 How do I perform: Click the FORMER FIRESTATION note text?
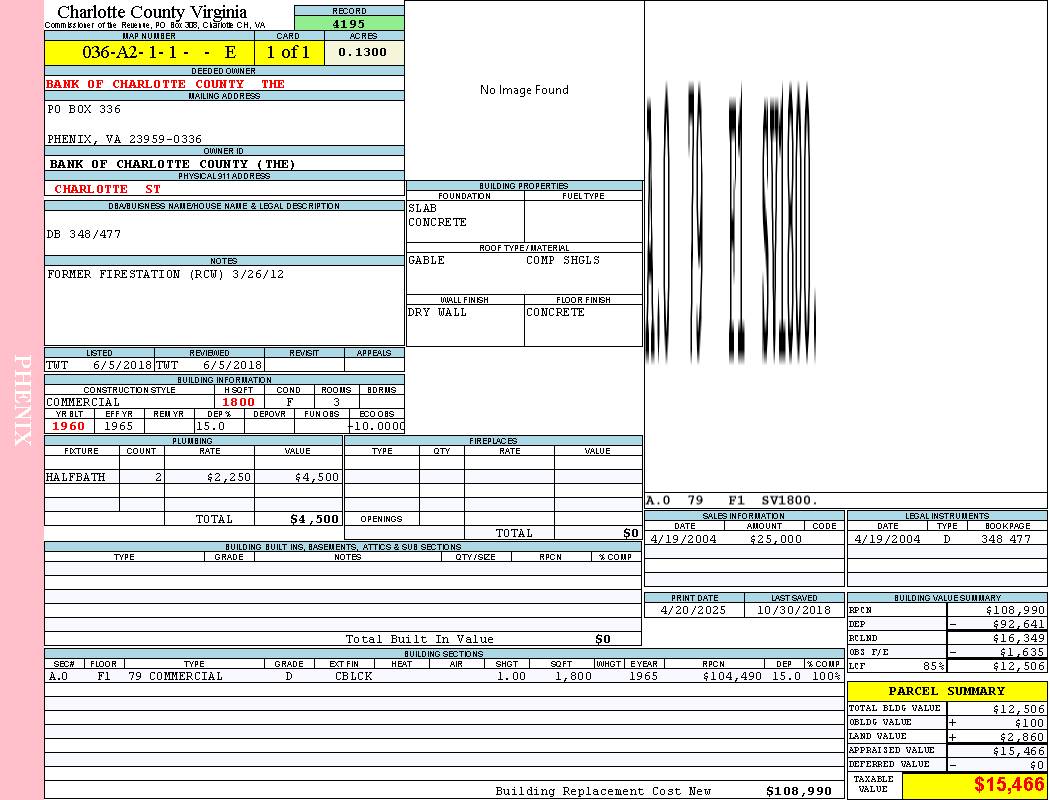point(165,274)
